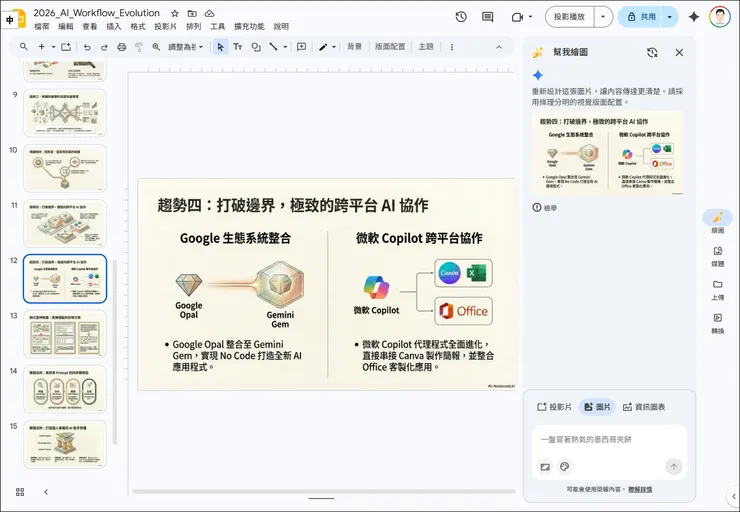Viewport: 740px width, 512px height.
Task: Open the 工具 menu
Action: 218,26
